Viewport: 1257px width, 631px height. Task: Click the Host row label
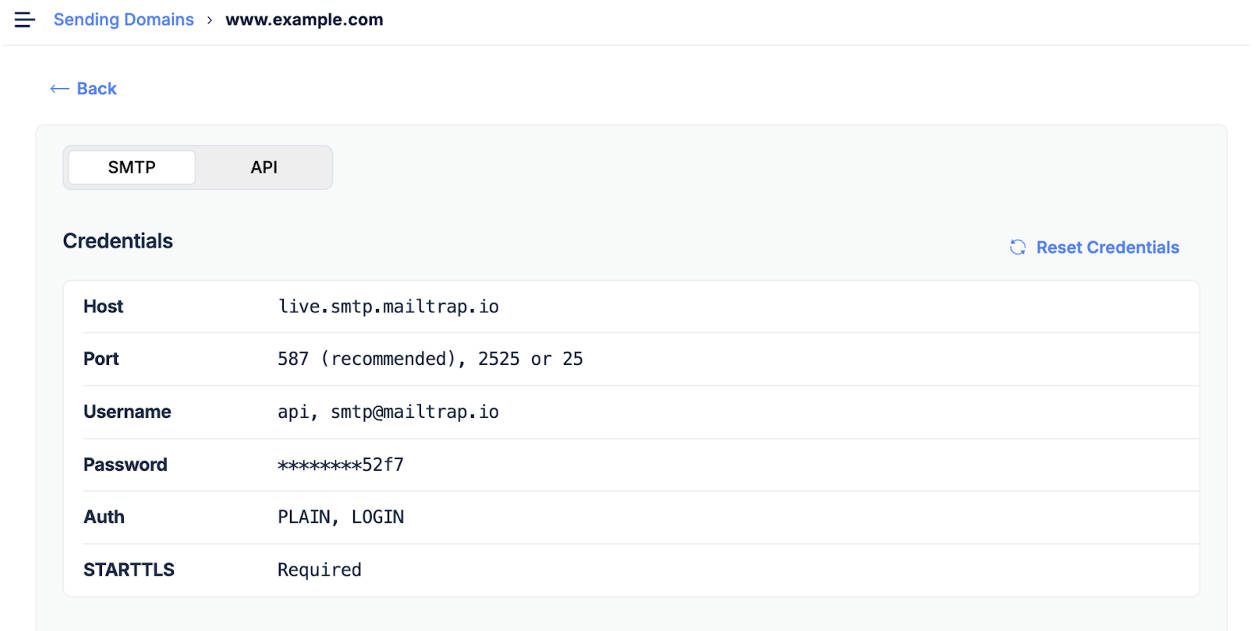pyautogui.click(x=103, y=306)
